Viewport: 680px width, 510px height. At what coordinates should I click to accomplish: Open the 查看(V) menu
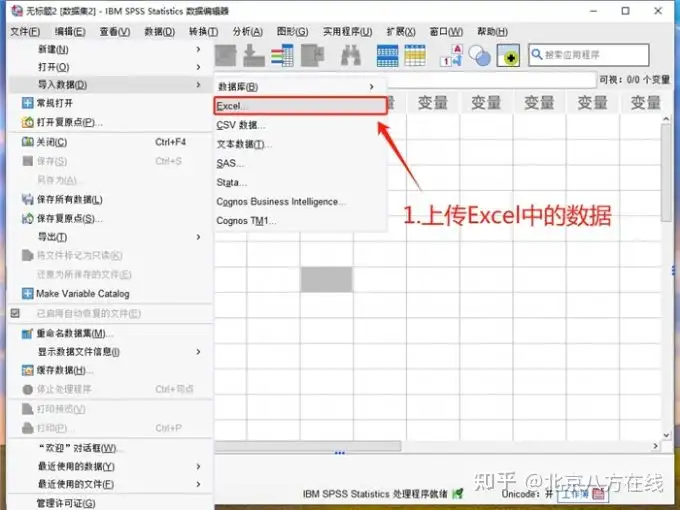(114, 32)
